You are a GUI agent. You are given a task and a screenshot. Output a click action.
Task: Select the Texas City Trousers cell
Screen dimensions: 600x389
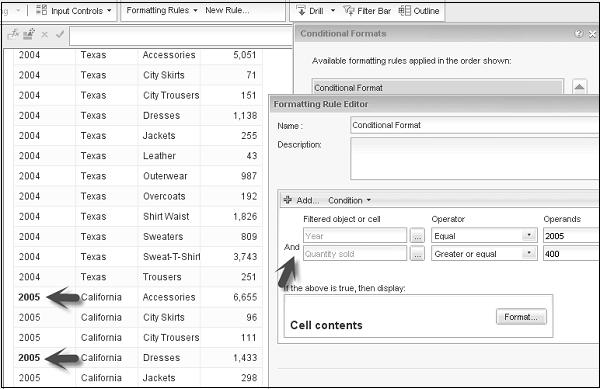[x=169, y=95]
